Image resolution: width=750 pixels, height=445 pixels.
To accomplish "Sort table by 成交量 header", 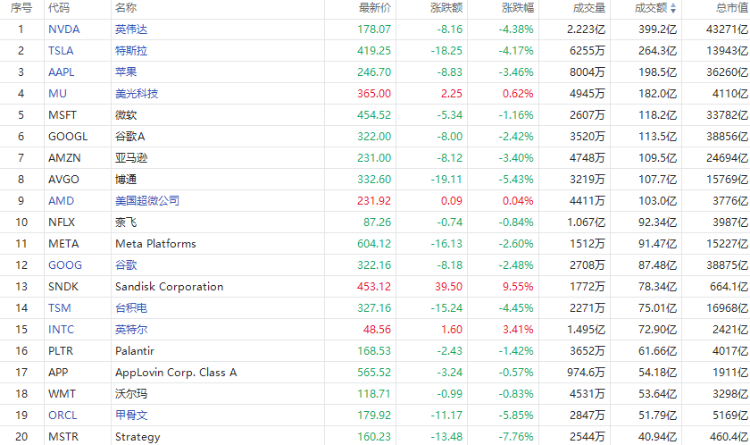I will [x=589, y=8].
